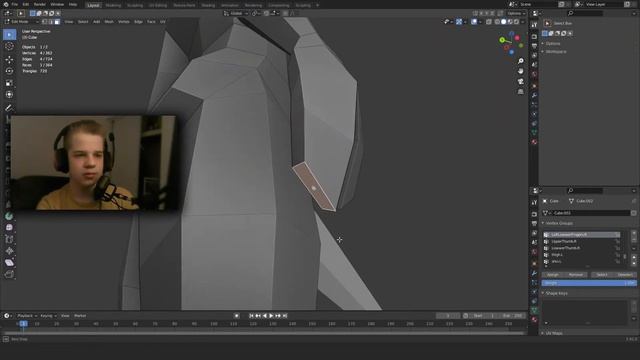Screen dimensions: 640x360
Task: Select the Cursor tool
Action: point(9,47)
